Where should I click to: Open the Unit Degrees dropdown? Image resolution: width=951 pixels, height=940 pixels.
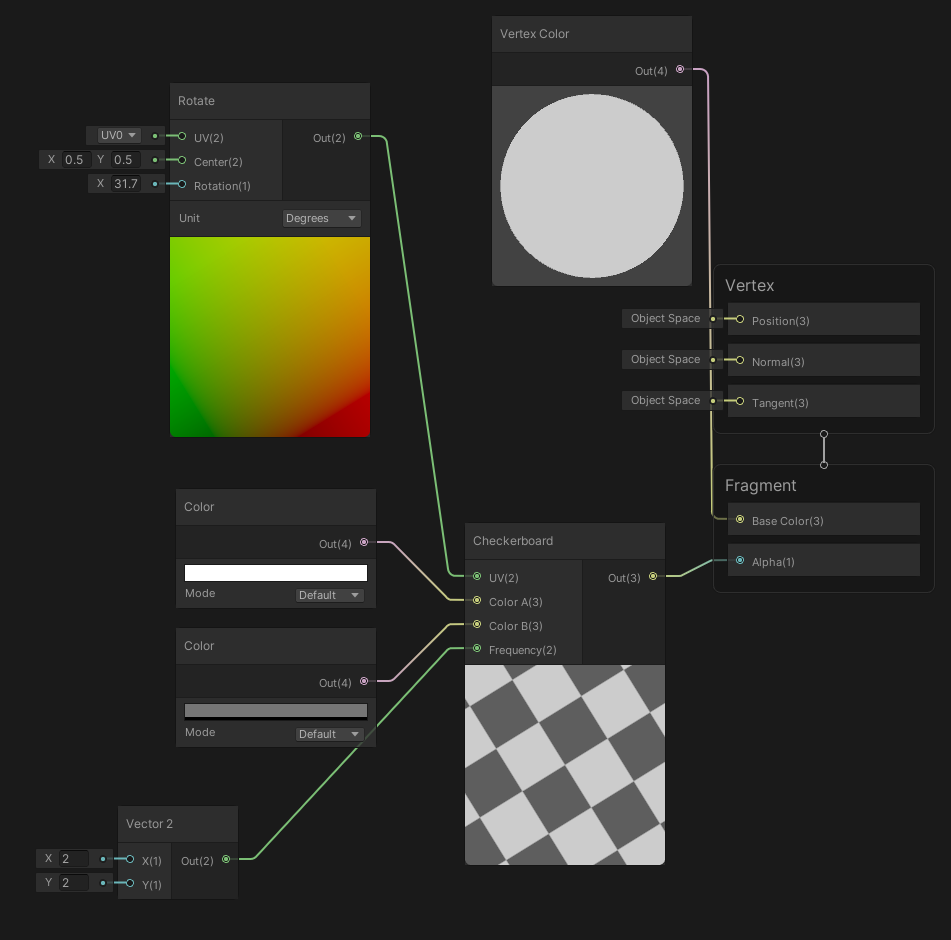coord(321,218)
